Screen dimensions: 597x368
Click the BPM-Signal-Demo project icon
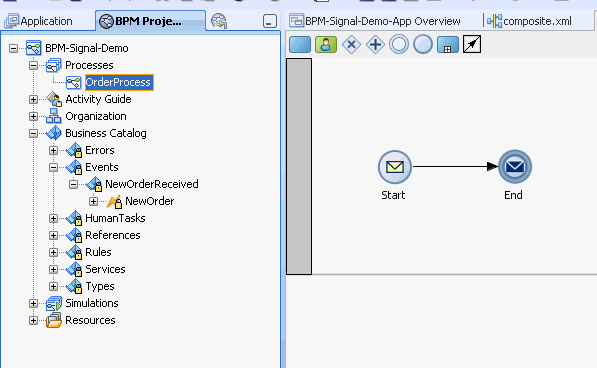tap(34, 48)
